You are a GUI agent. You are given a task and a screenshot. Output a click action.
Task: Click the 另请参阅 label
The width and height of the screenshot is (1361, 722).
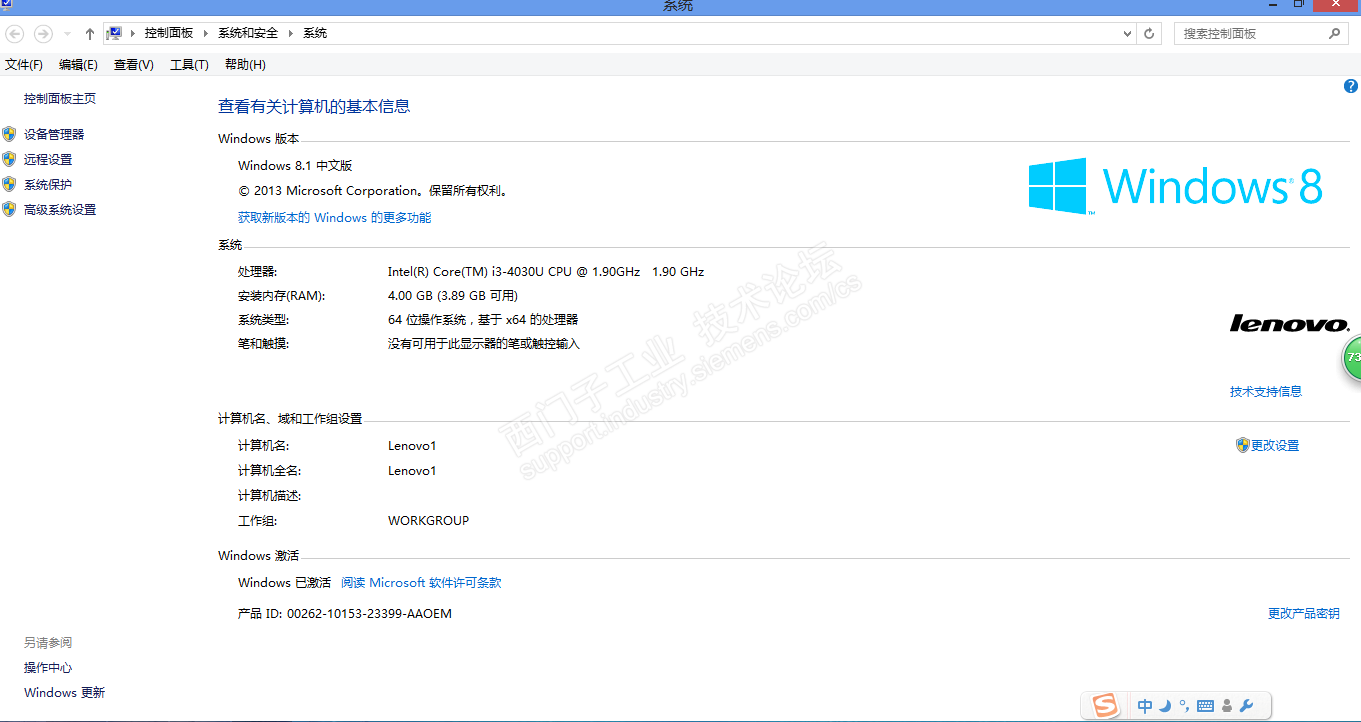(x=48, y=642)
